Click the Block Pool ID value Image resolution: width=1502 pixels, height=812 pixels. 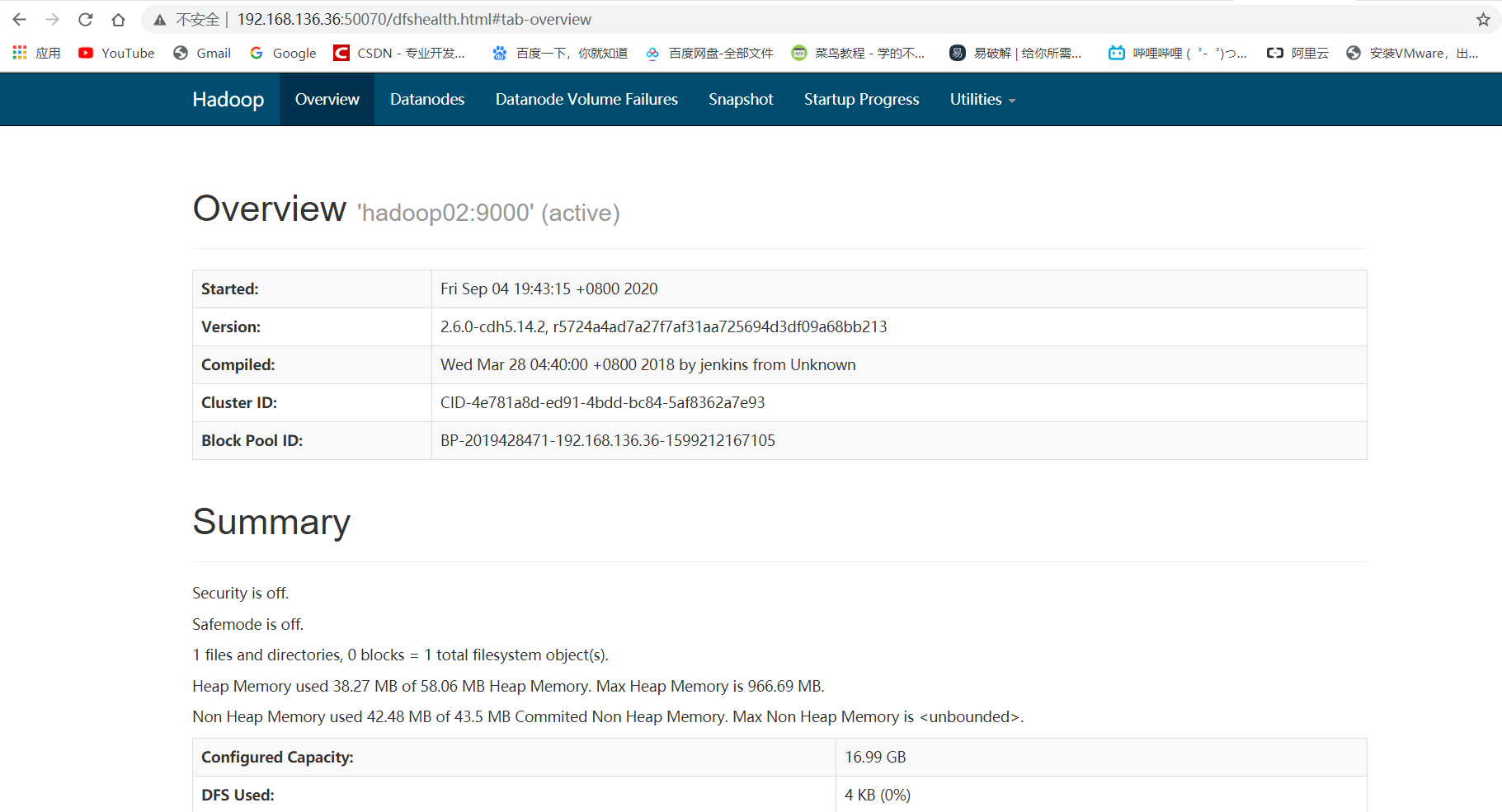[608, 440]
